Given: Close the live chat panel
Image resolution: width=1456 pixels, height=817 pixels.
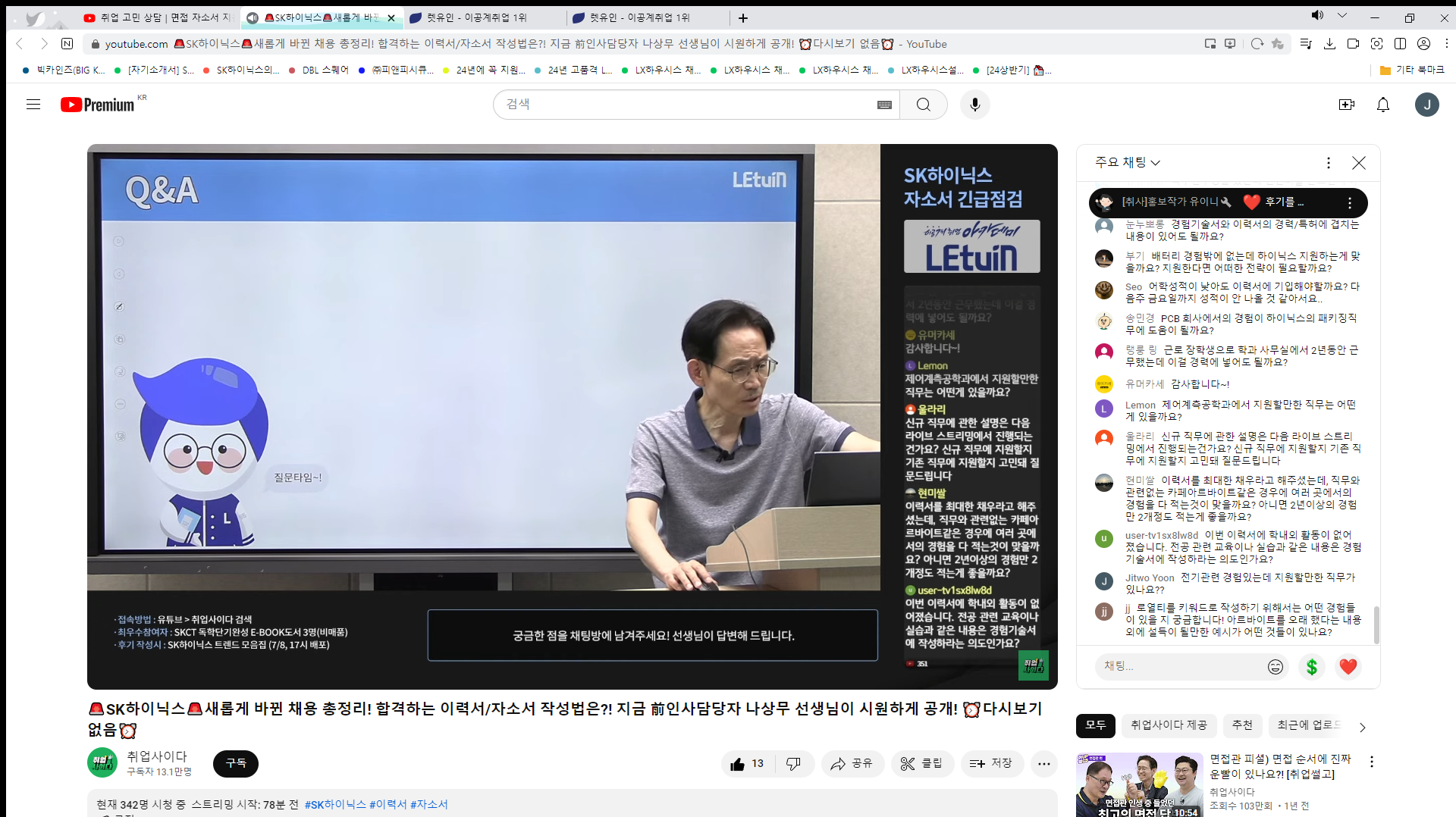Looking at the screenshot, I should click(1359, 163).
